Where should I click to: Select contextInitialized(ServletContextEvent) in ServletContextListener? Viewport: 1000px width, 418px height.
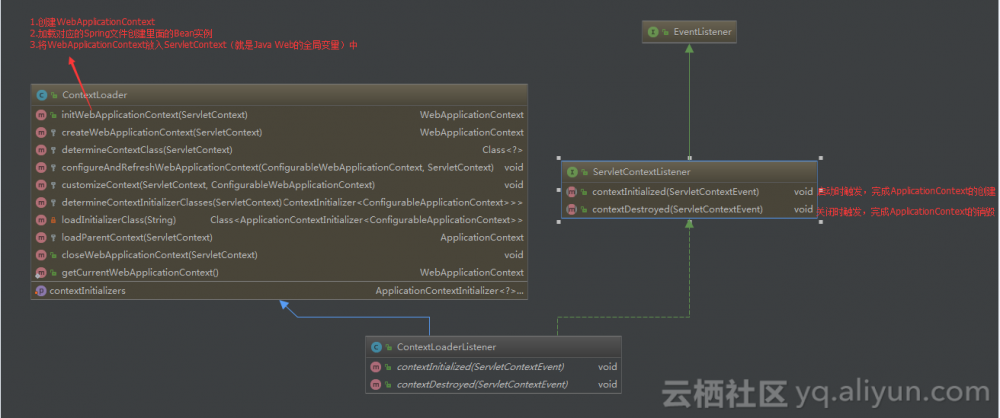click(x=675, y=191)
